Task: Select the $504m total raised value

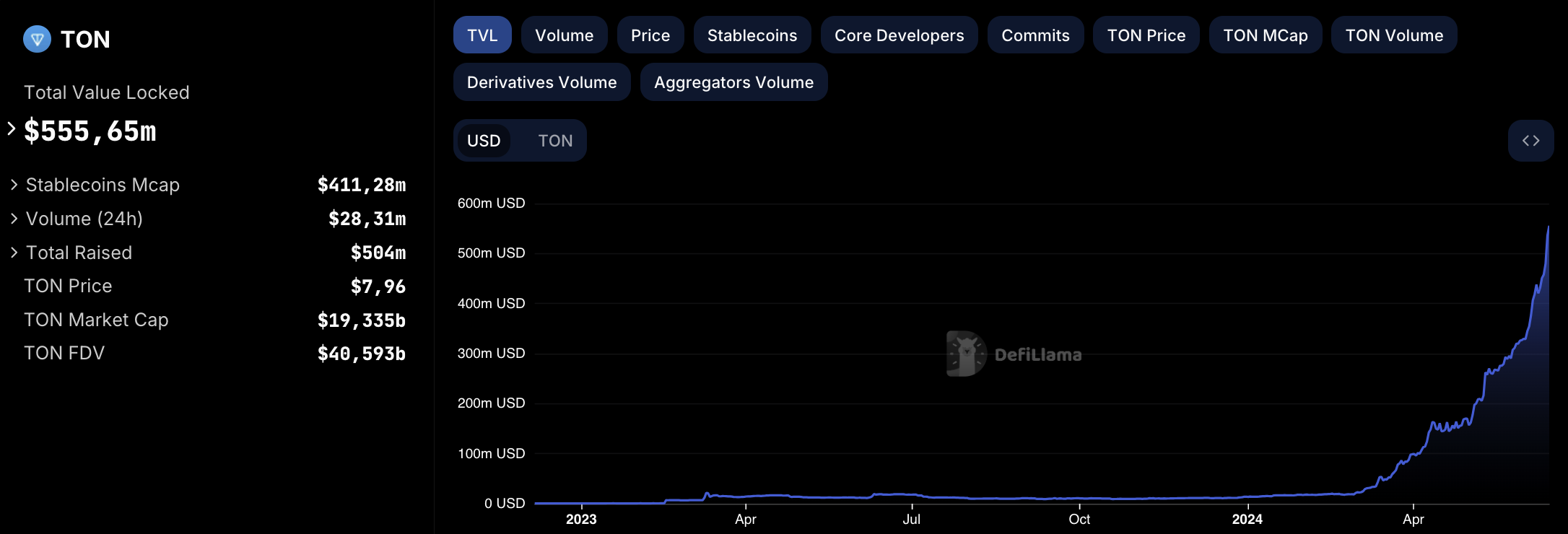Action: pos(378,253)
